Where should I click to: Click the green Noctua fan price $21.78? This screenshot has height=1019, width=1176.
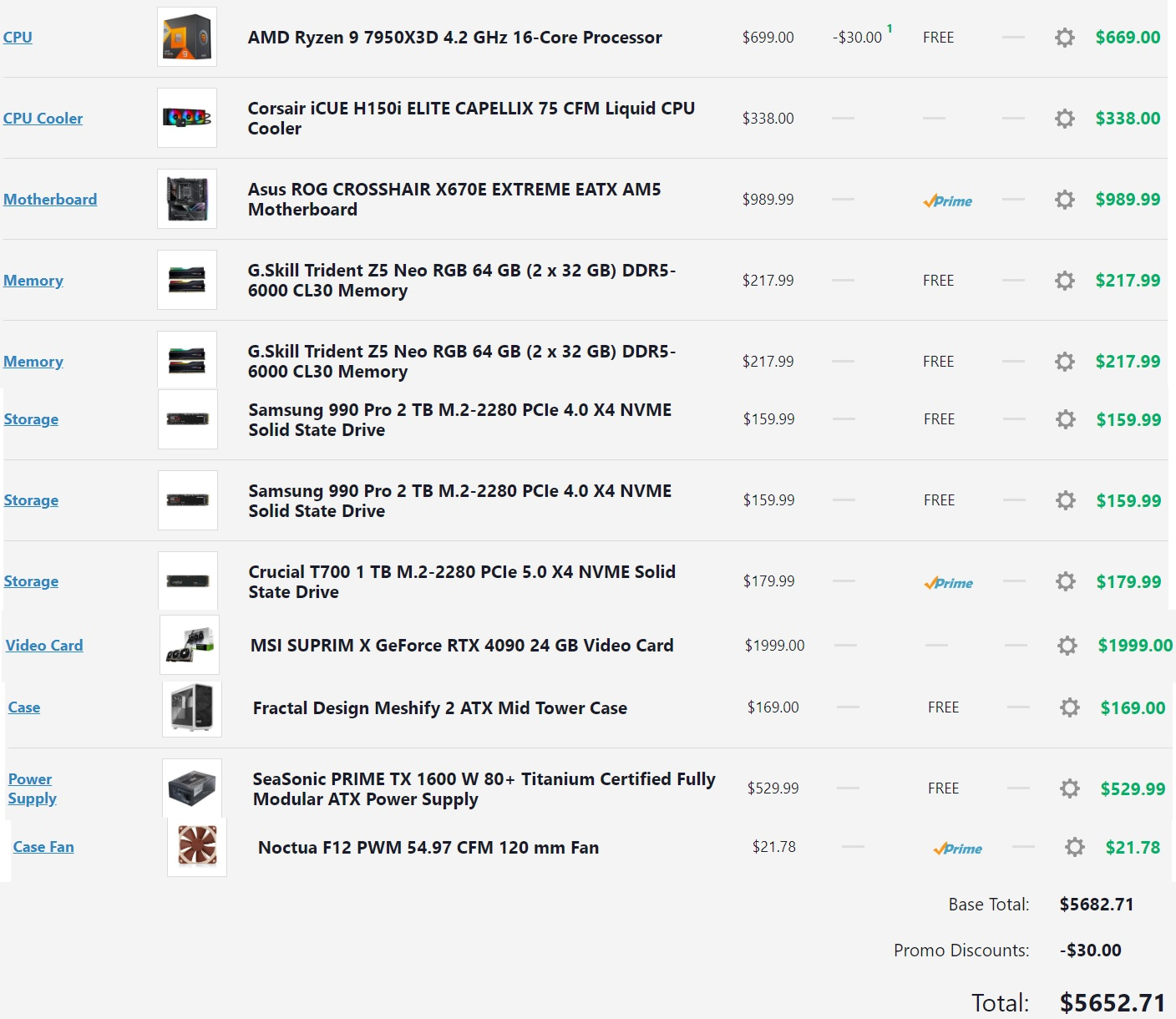click(x=1133, y=848)
